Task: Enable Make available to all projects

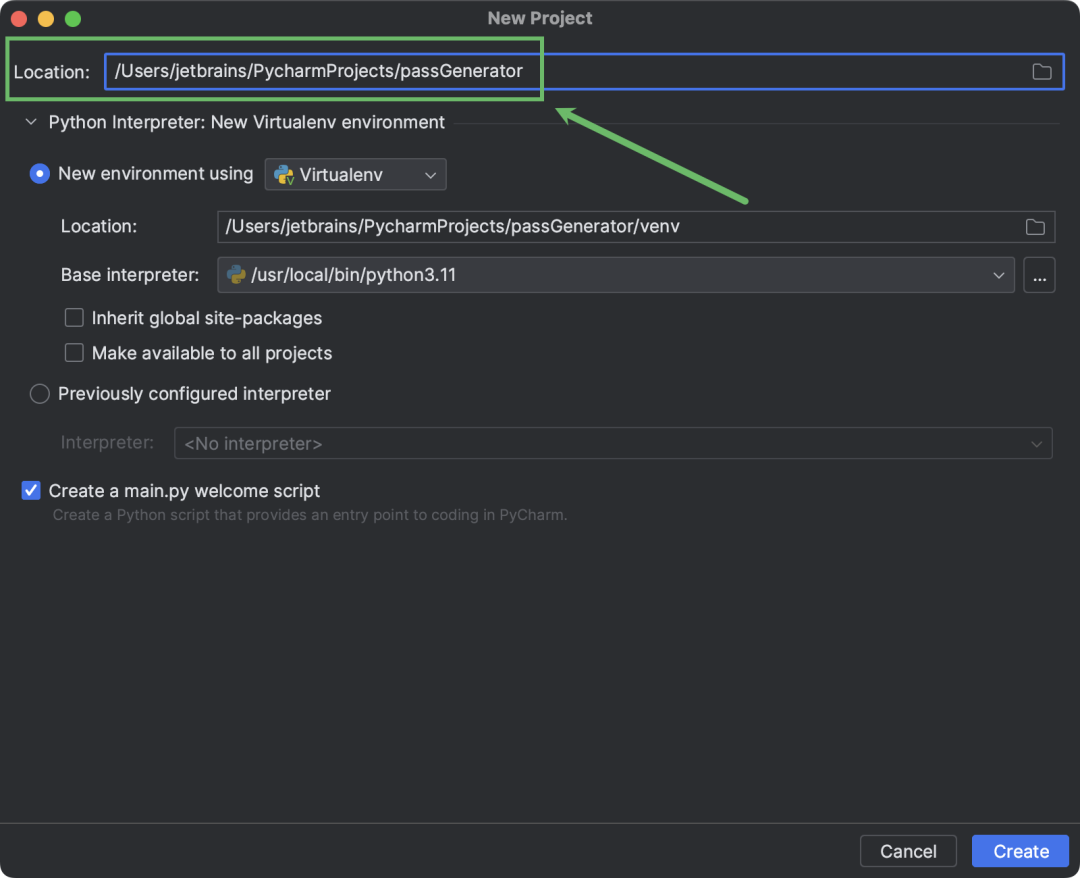Action: click(x=74, y=353)
